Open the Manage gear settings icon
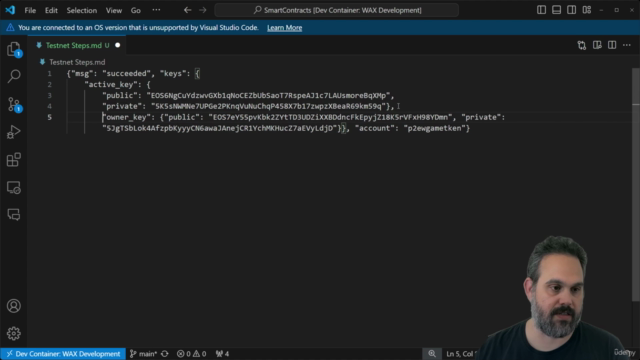Screen dimensions: 640x360 tap(14, 333)
